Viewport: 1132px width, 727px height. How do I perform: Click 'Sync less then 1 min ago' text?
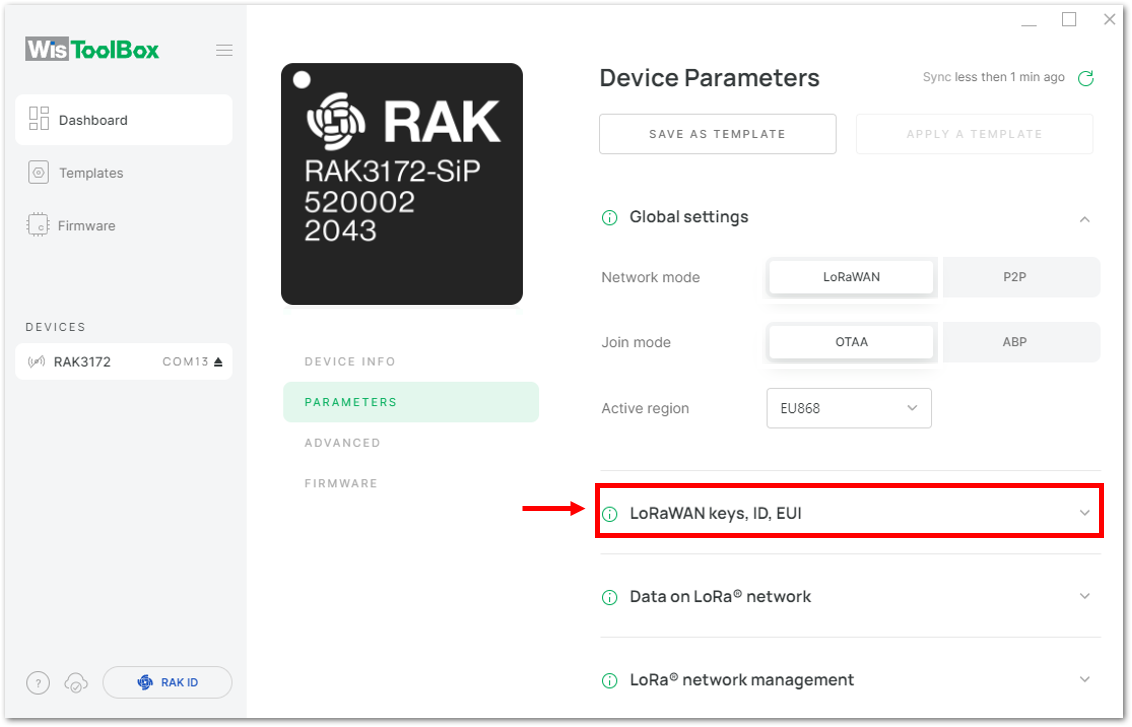993,77
